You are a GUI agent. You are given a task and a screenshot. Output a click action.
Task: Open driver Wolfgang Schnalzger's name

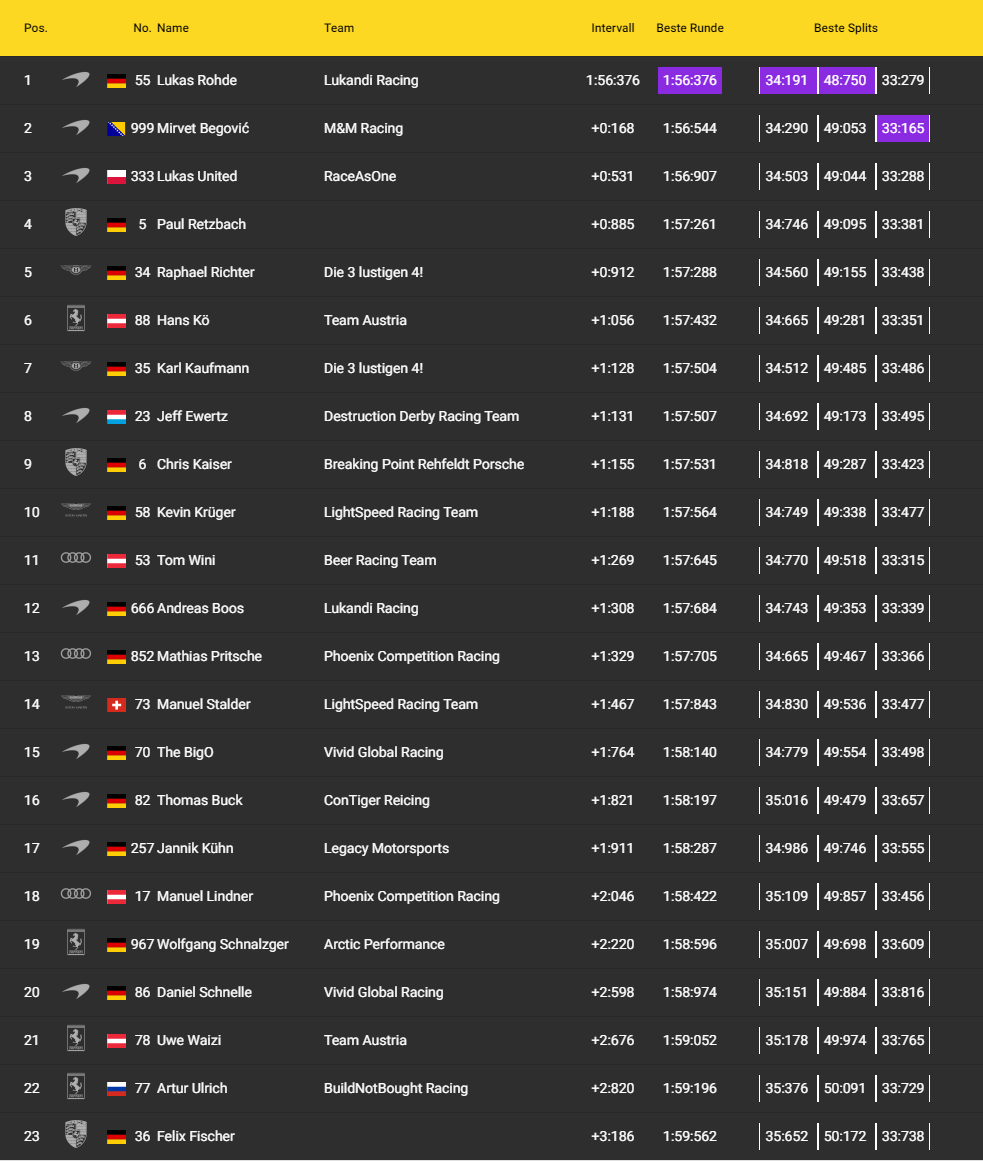223,944
